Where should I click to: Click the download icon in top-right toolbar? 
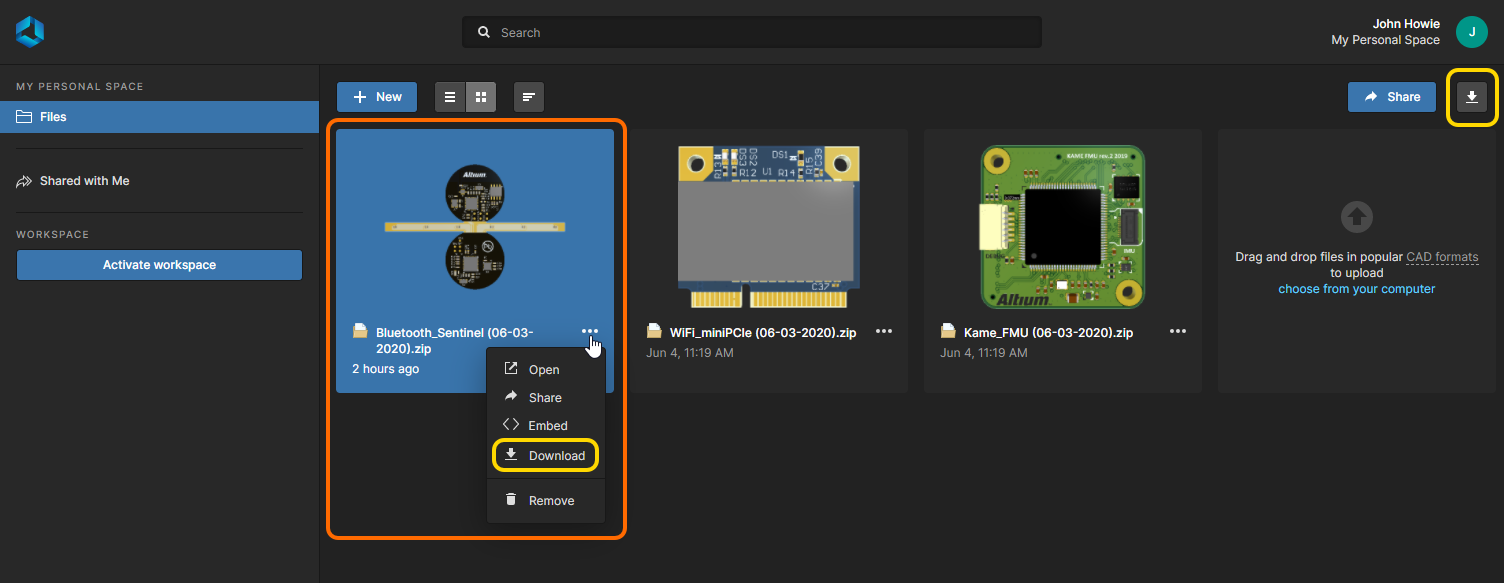[1471, 97]
